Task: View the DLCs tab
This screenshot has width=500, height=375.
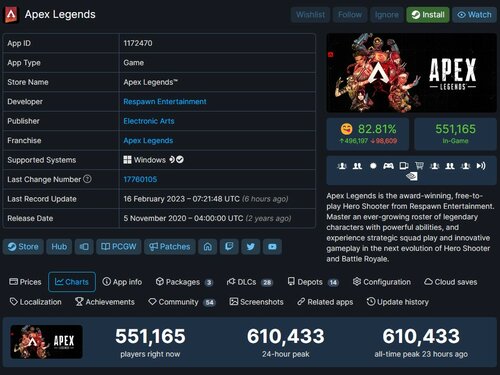Action: click(x=250, y=282)
